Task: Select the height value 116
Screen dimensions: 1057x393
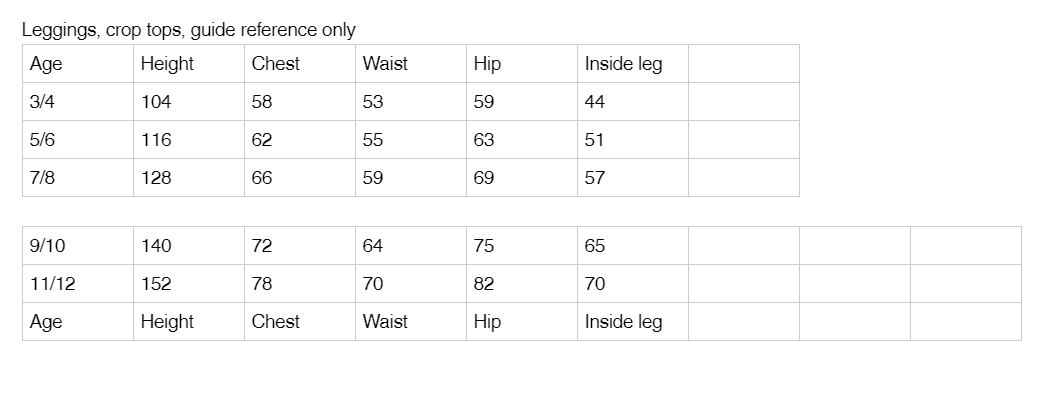Action: (189, 140)
